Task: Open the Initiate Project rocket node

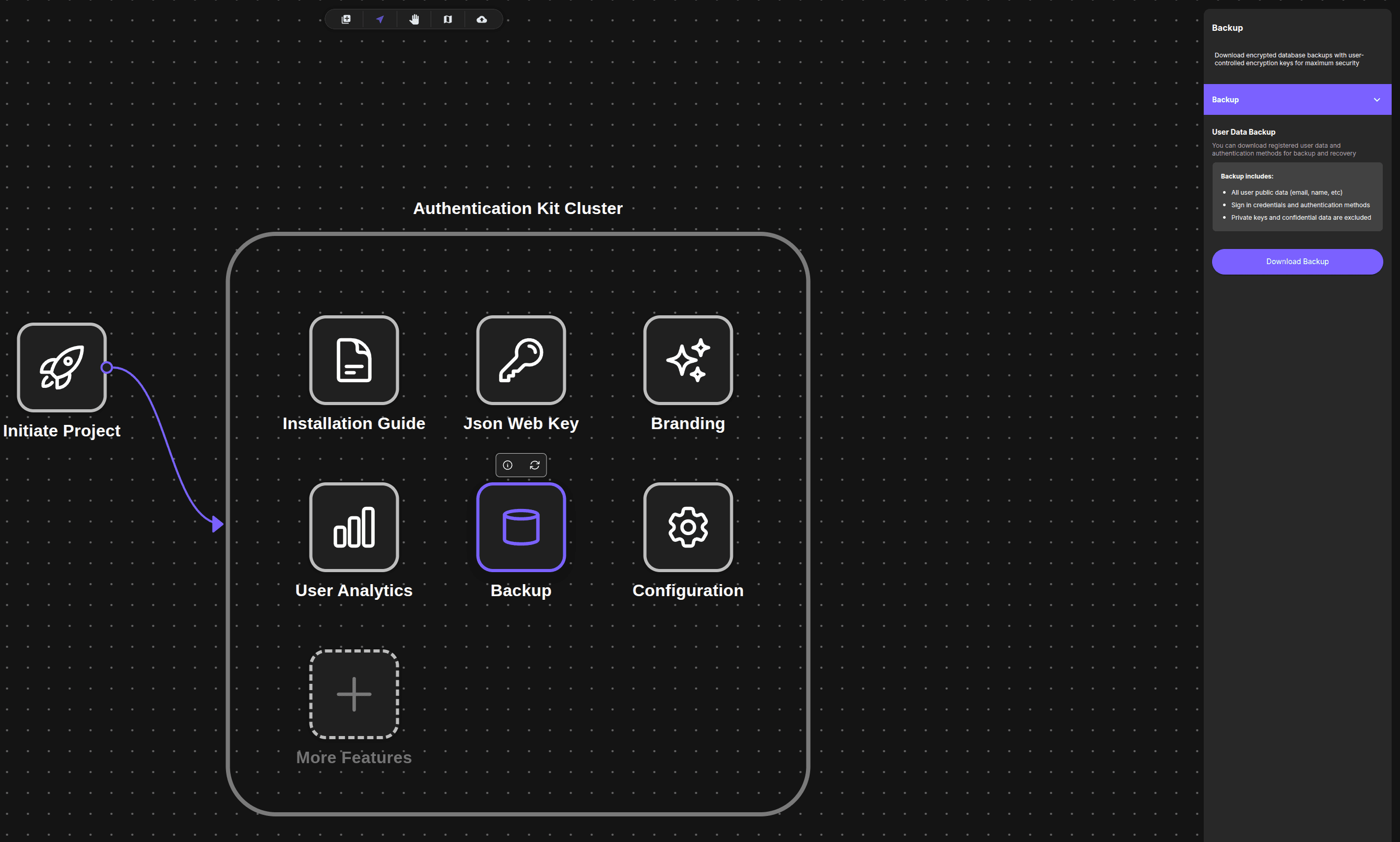Action: click(x=62, y=367)
